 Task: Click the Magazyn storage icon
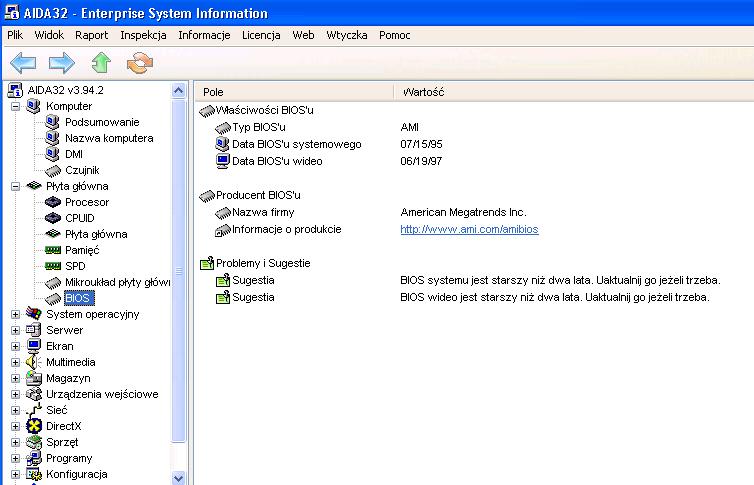click(34, 378)
